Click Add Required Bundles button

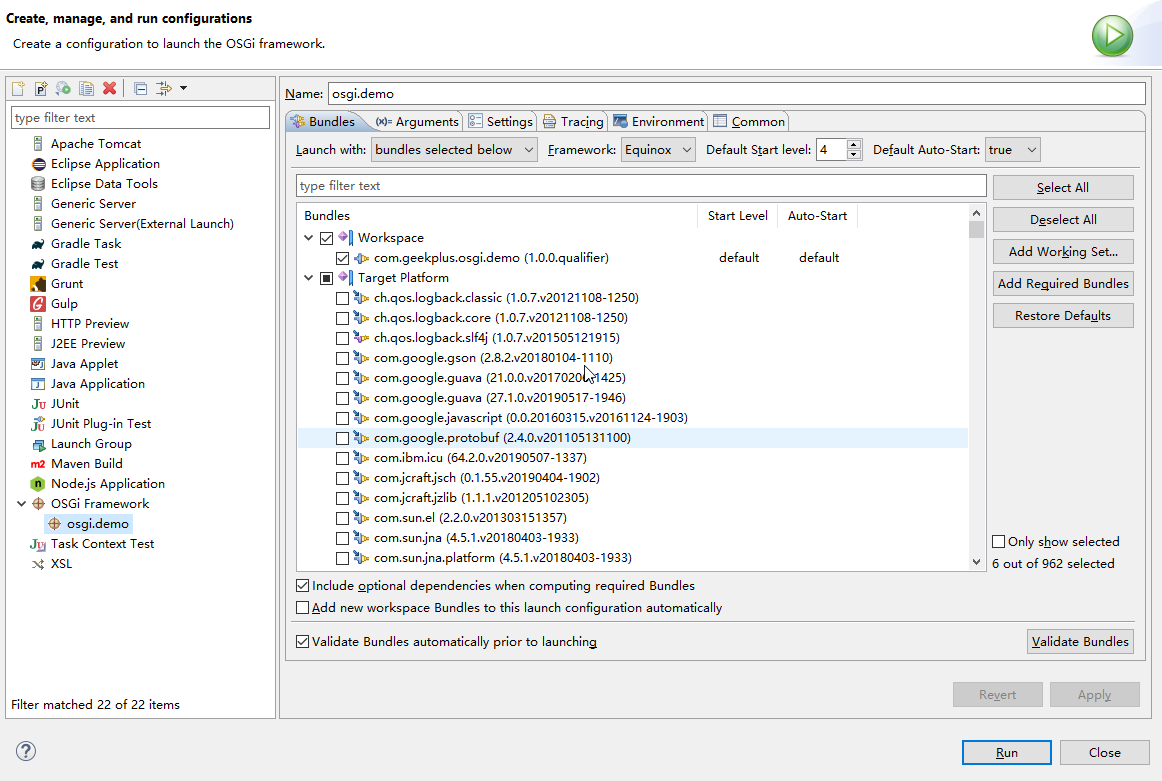click(x=1063, y=283)
